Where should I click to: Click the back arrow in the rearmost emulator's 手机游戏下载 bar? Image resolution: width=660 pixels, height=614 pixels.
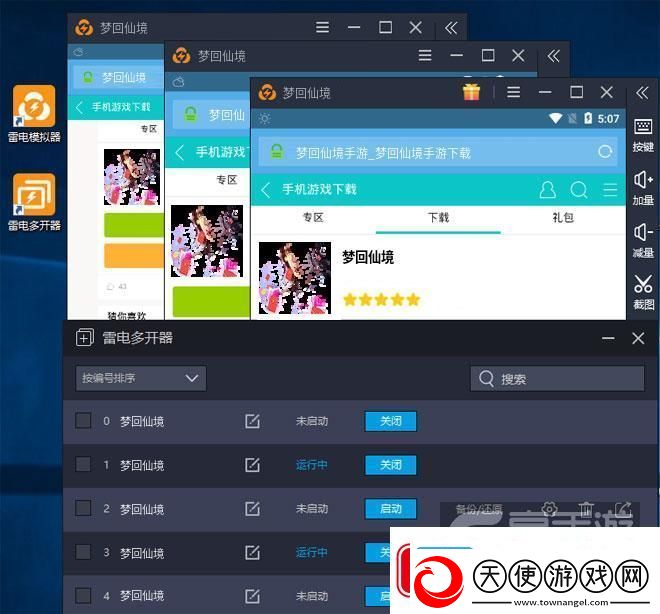coord(79,107)
